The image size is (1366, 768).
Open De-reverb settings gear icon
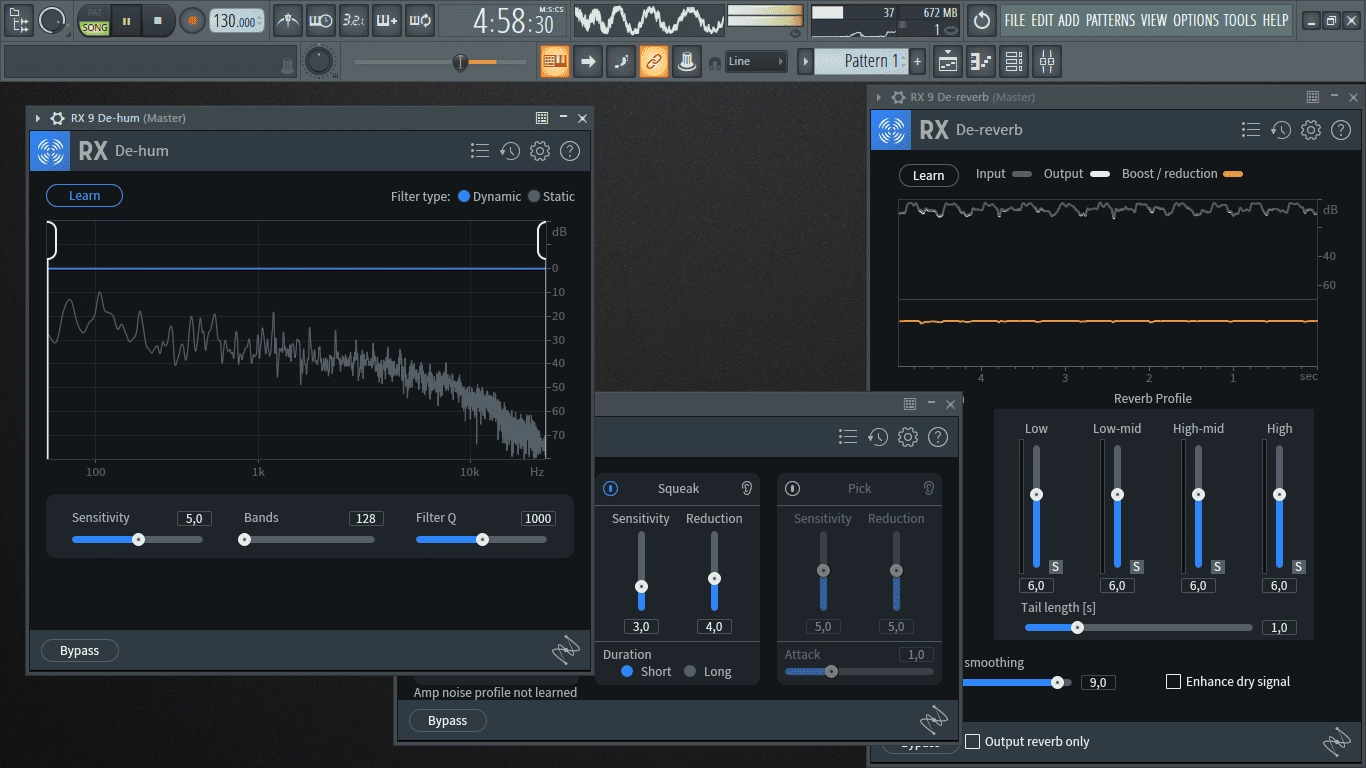click(x=1311, y=130)
